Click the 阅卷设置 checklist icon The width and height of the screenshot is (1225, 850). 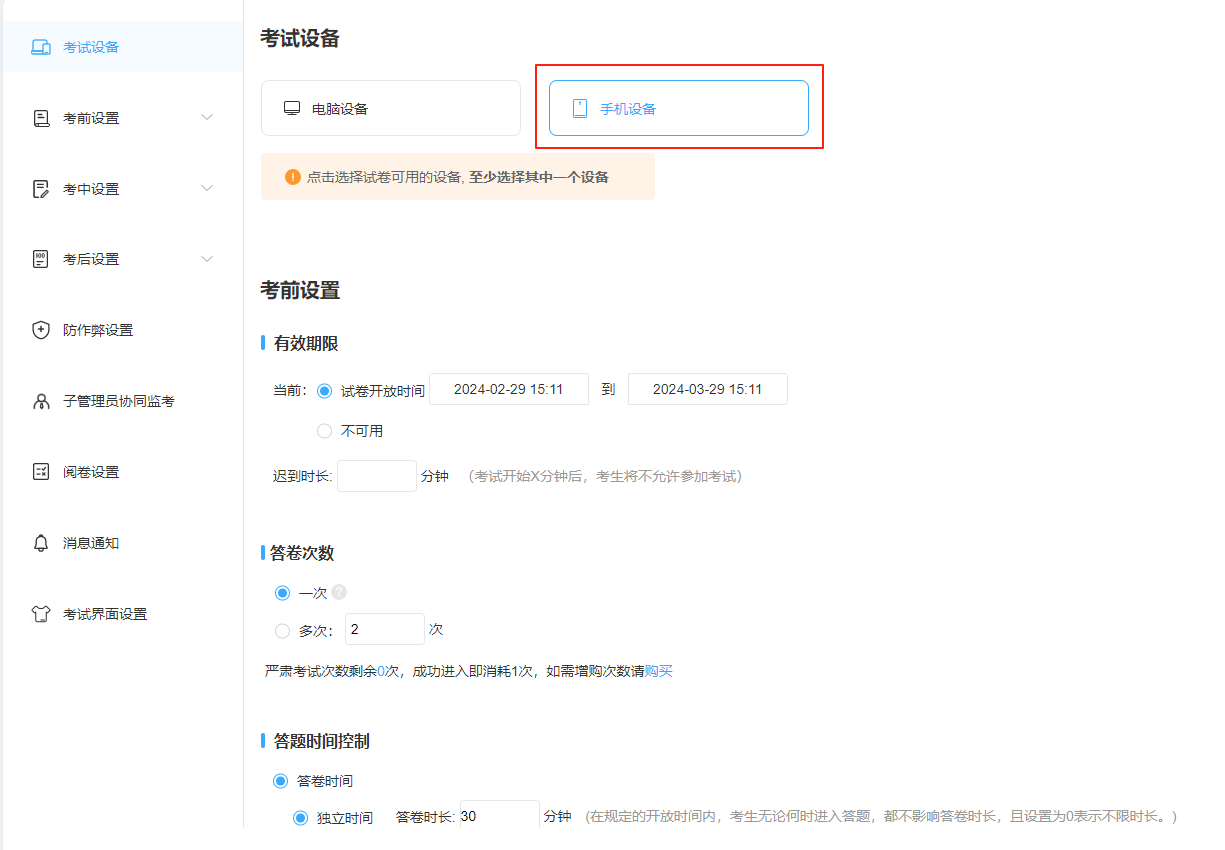pyautogui.click(x=41, y=472)
